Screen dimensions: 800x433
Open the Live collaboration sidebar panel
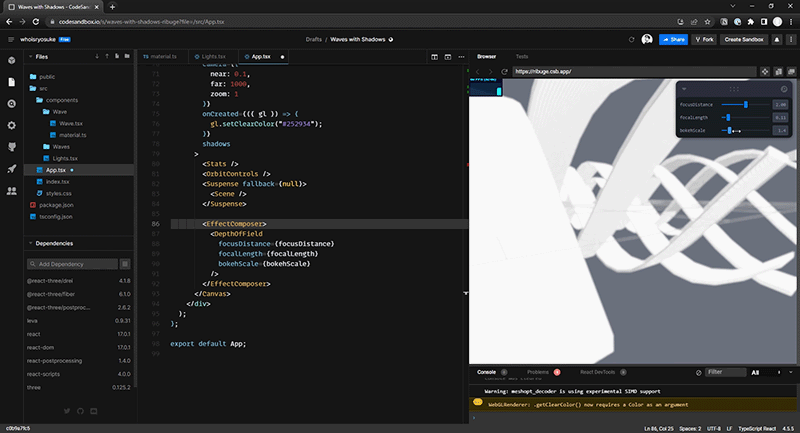tap(11, 191)
